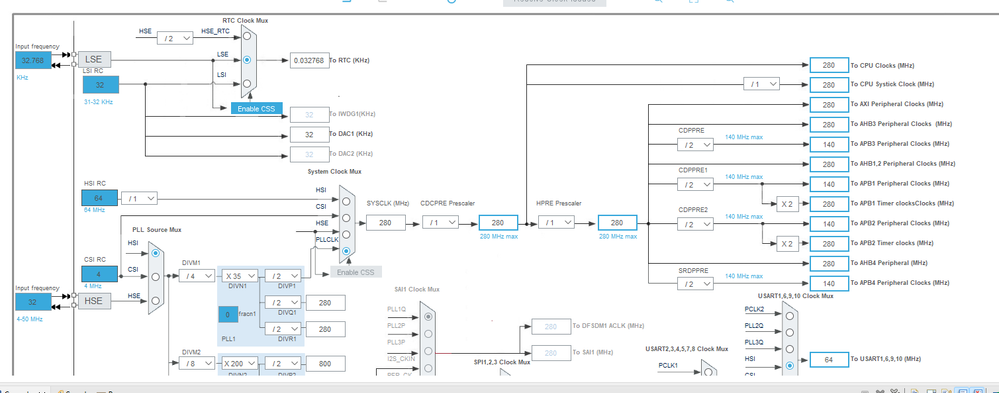This screenshot has height=393, width=999.
Task: Click the SYSCLK (MHz) 280 field
Action: point(385,222)
